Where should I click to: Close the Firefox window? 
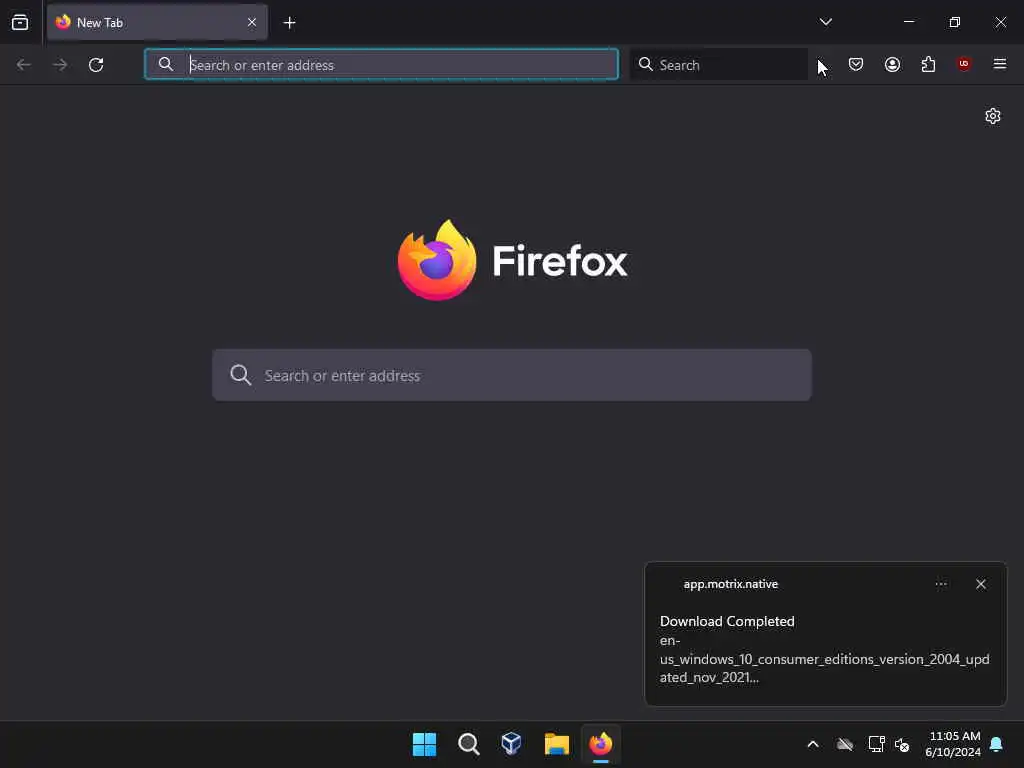[x=1000, y=22]
